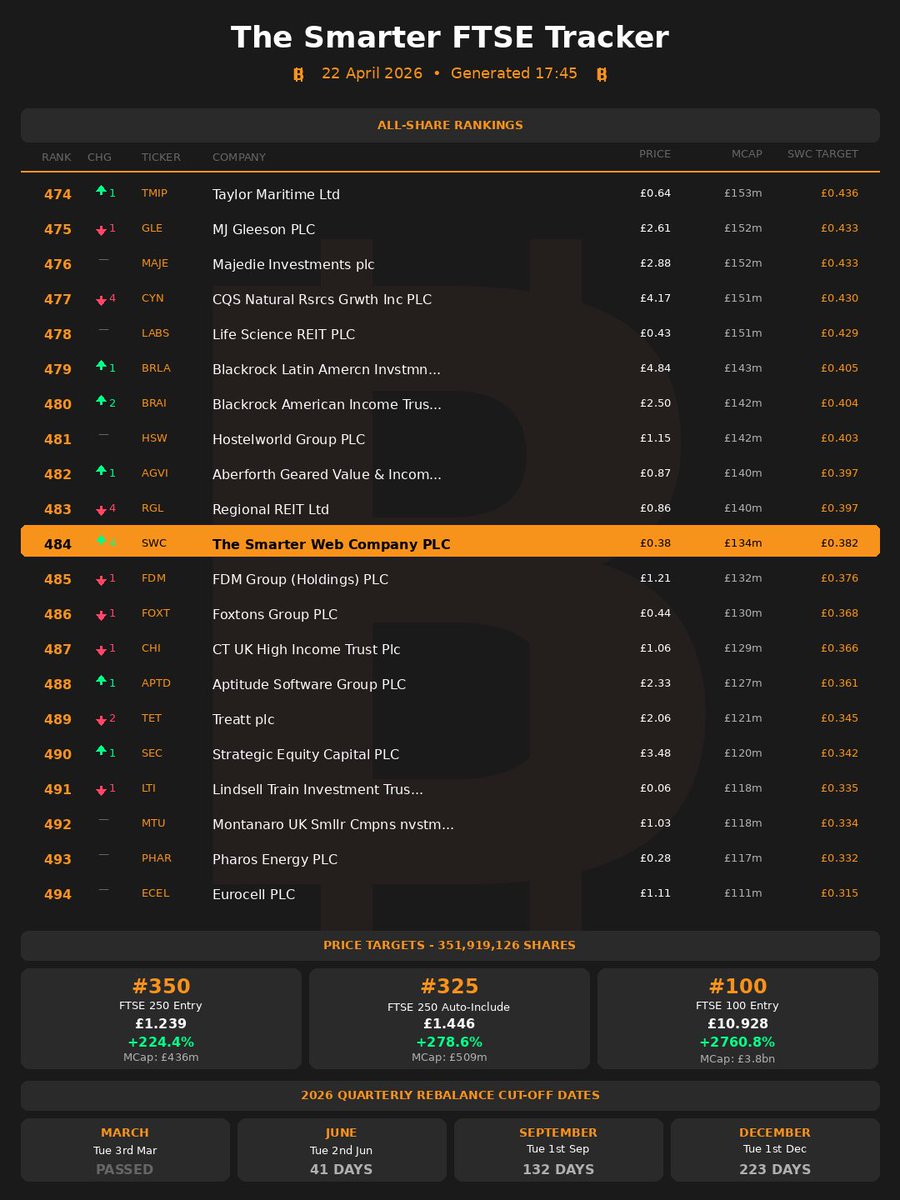The image size is (900, 1200).
Task: Click rank number 493
Action: [x=58, y=859]
